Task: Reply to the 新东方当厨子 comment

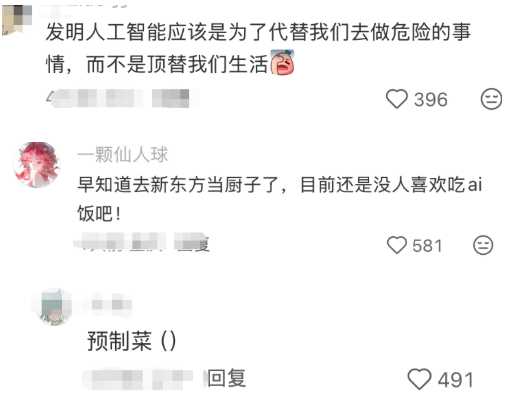Action: [x=193, y=245]
